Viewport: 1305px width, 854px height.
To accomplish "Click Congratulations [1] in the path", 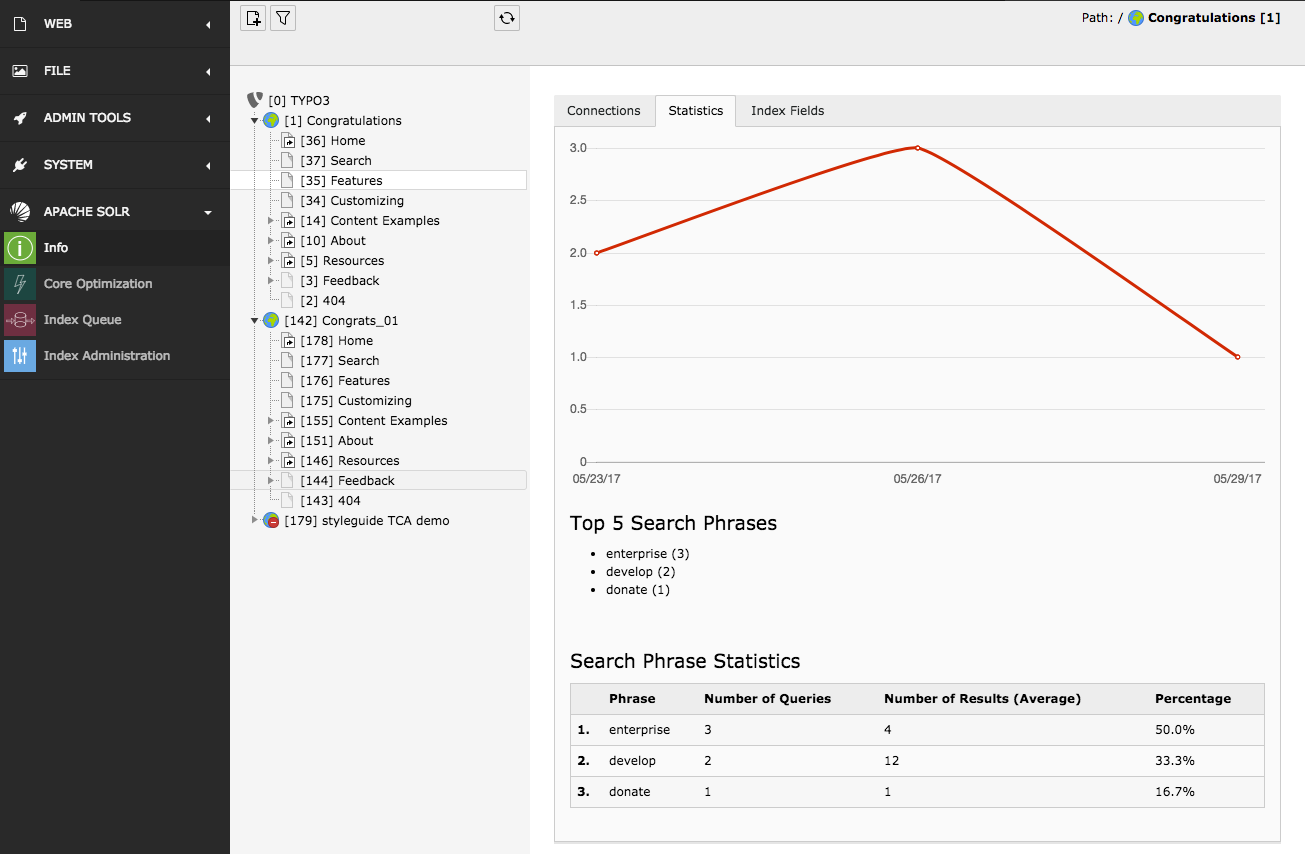I will tap(1213, 18).
